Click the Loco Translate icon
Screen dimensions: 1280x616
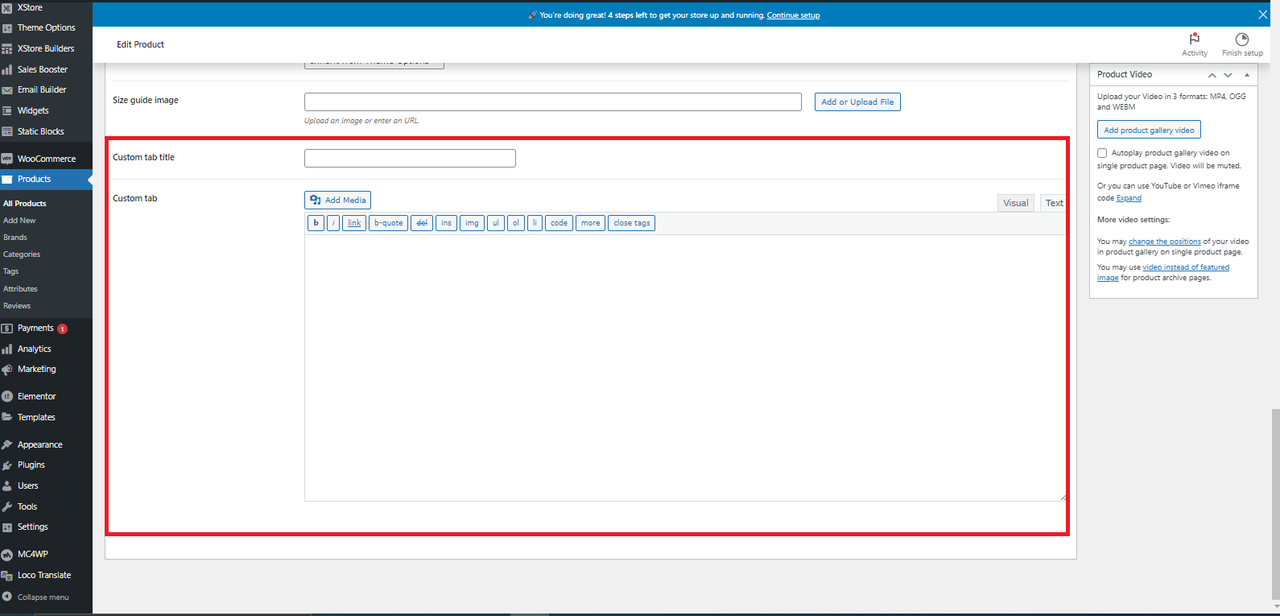coord(7,575)
